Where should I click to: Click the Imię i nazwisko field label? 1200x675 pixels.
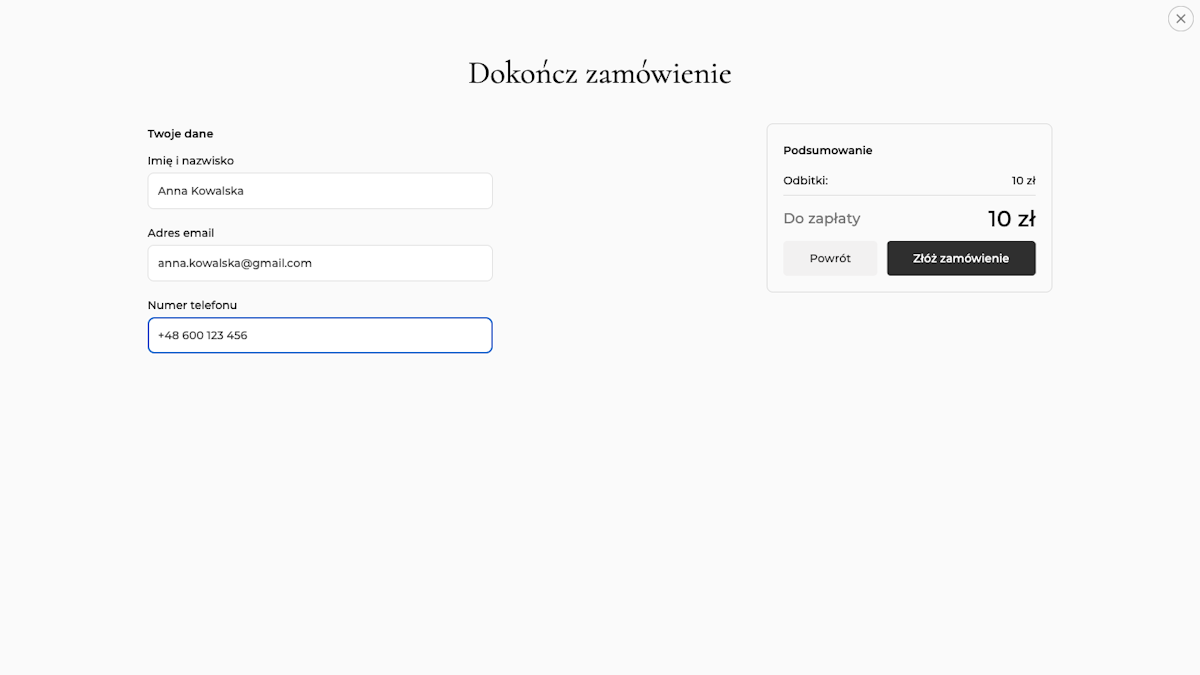191,160
